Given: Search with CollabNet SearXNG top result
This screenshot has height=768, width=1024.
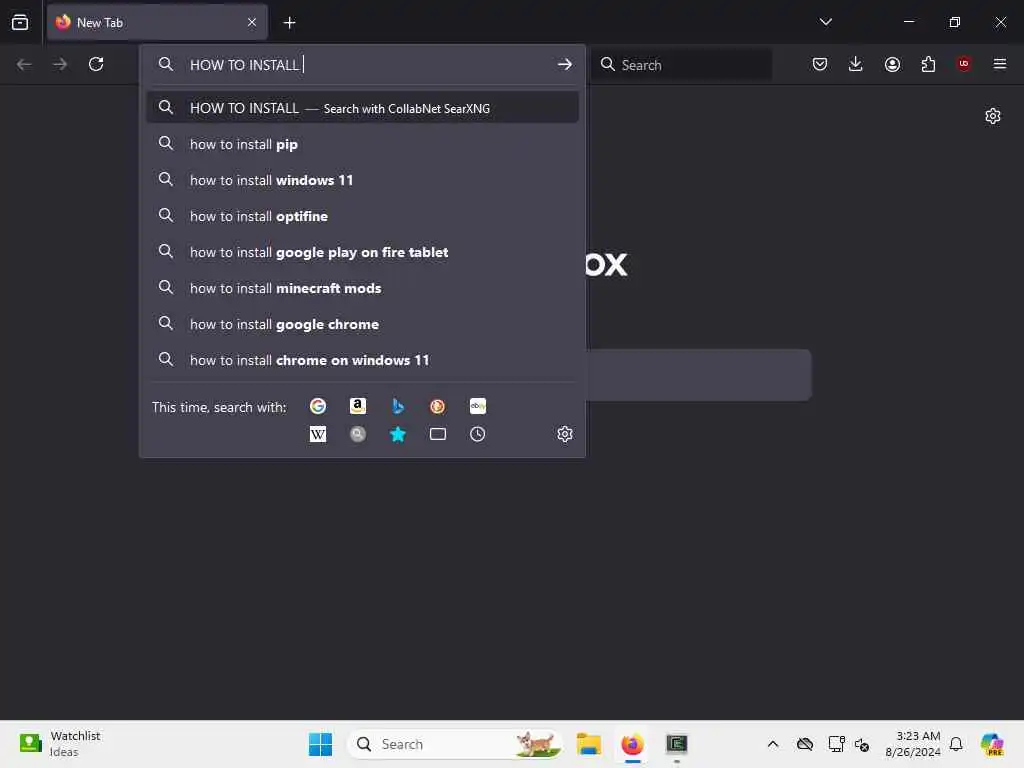Looking at the screenshot, I should [362, 108].
